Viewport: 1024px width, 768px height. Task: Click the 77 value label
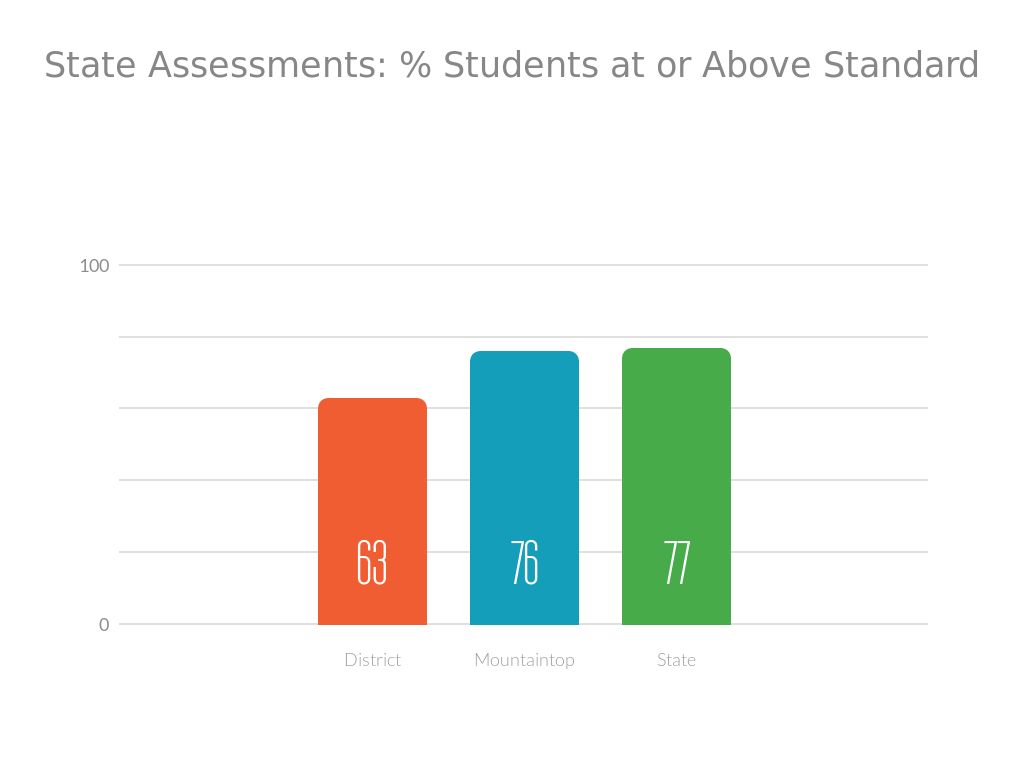click(676, 563)
